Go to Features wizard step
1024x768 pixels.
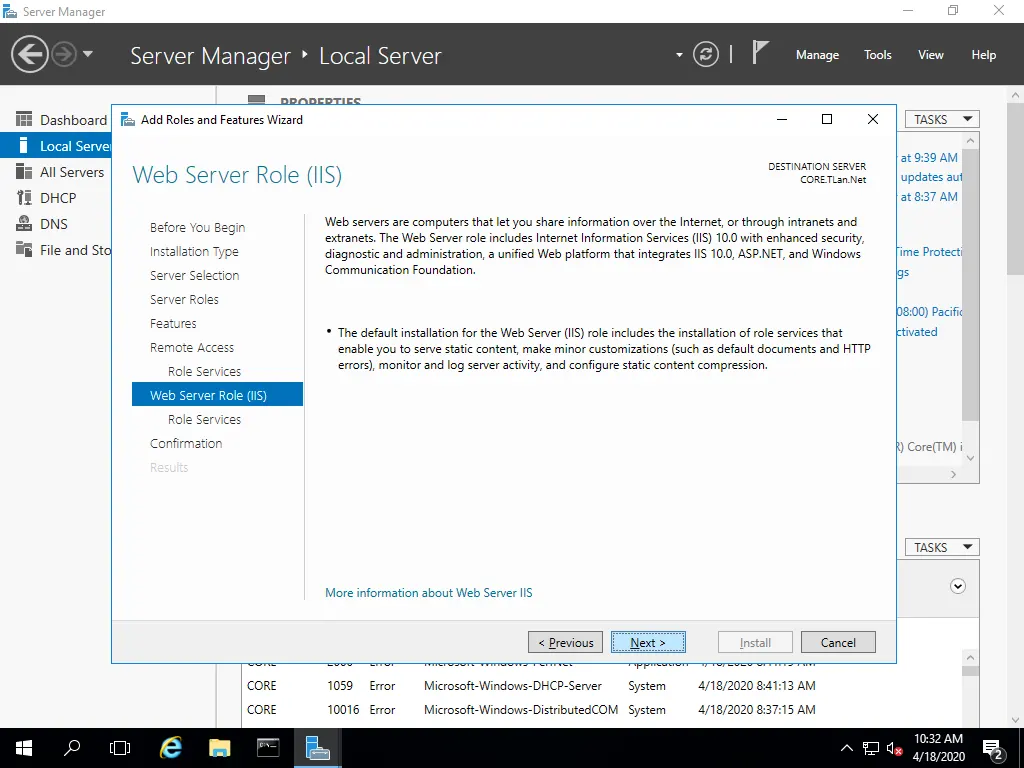click(173, 323)
